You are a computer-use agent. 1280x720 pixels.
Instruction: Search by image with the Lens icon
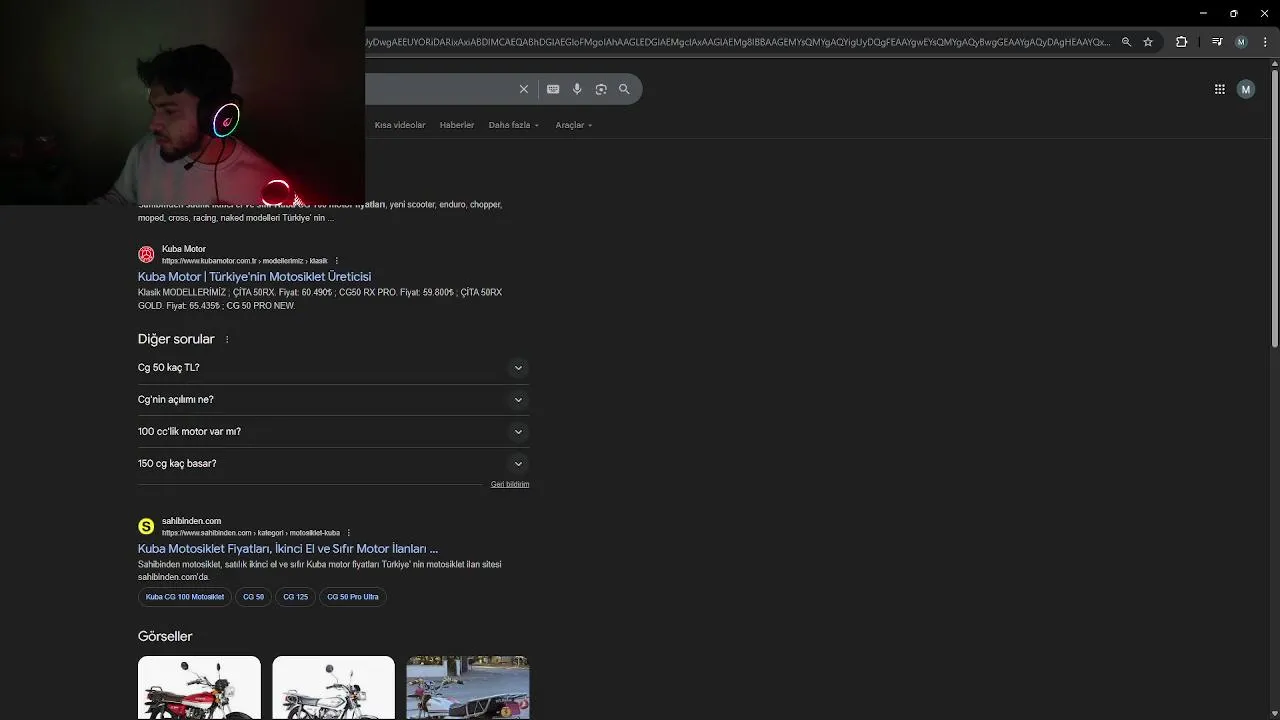tap(601, 89)
